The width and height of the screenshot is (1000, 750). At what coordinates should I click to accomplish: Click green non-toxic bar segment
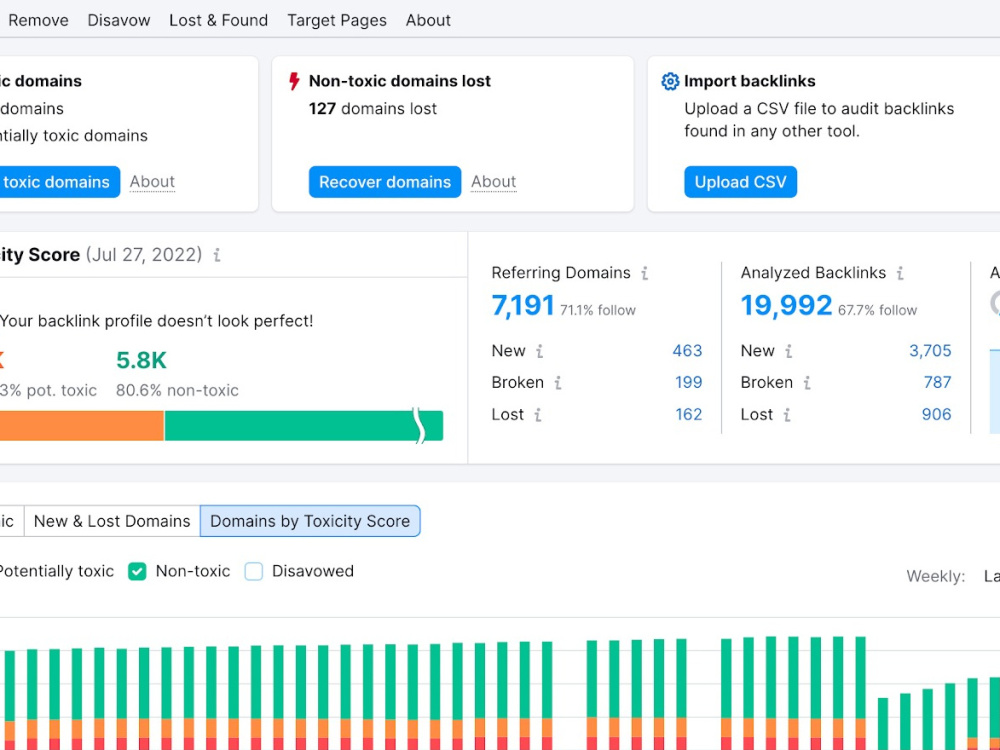304,426
